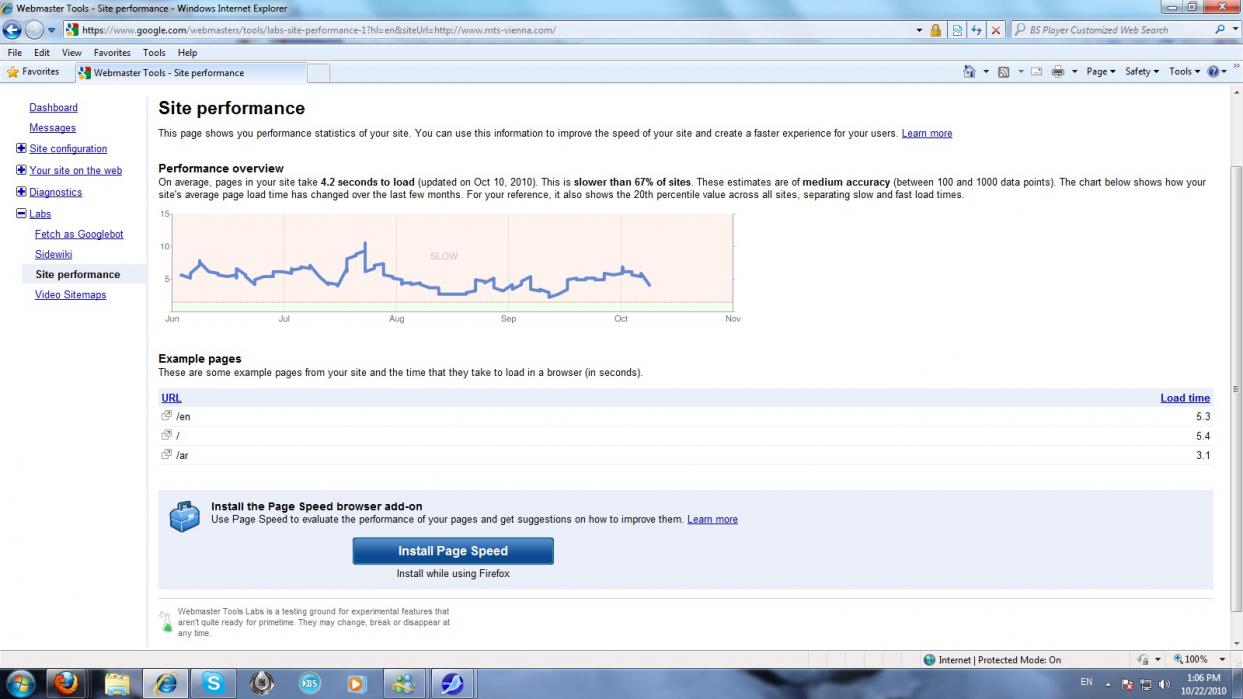Click the RSS Feeds icon
Viewport: 1243px width, 699px height.
tap(1003, 72)
